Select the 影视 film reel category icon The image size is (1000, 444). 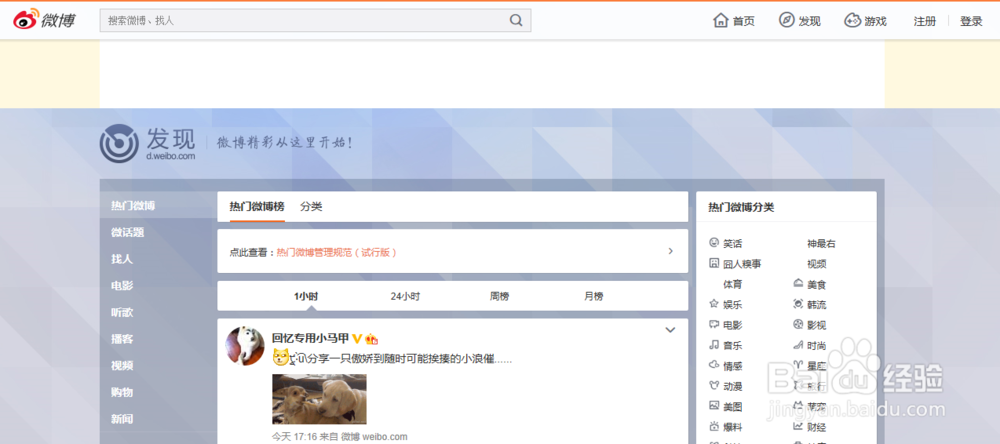[798, 325]
